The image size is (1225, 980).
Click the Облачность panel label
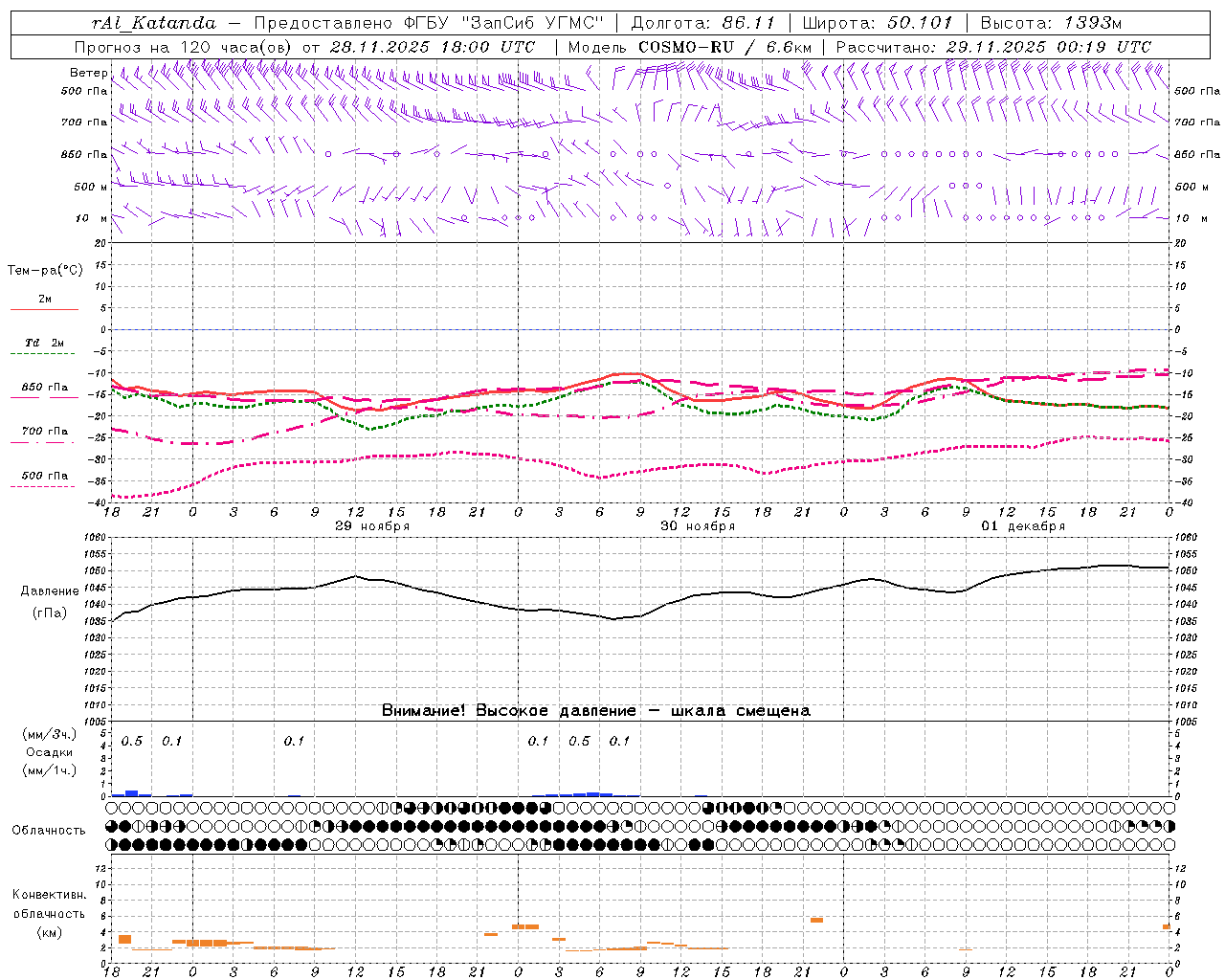pos(49,831)
